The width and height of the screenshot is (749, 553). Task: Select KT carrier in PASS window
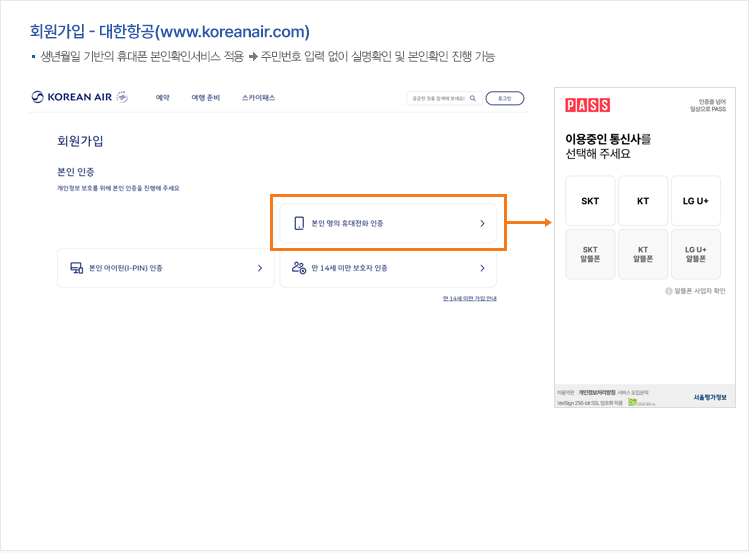(x=643, y=201)
